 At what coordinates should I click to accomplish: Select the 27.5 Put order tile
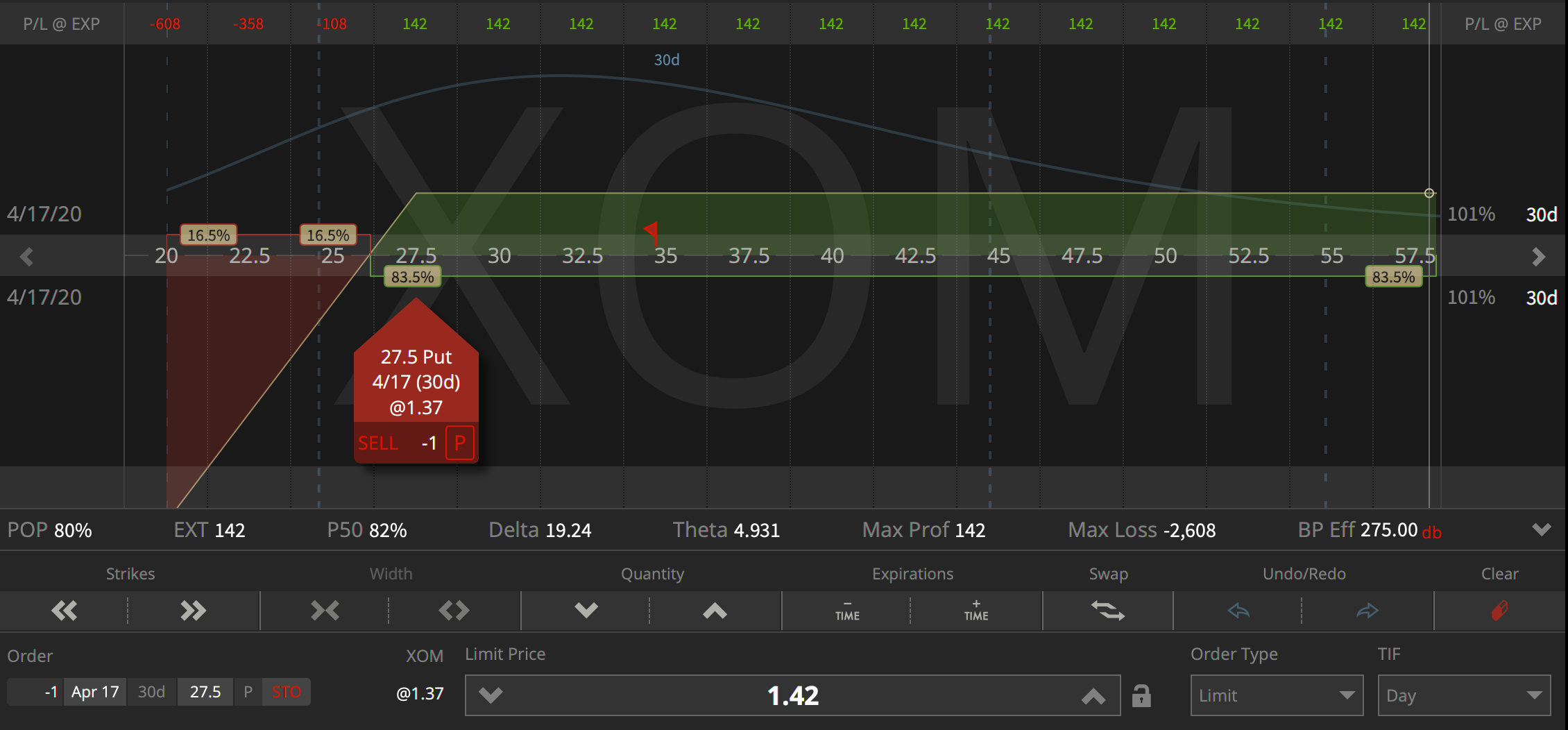[x=416, y=382]
